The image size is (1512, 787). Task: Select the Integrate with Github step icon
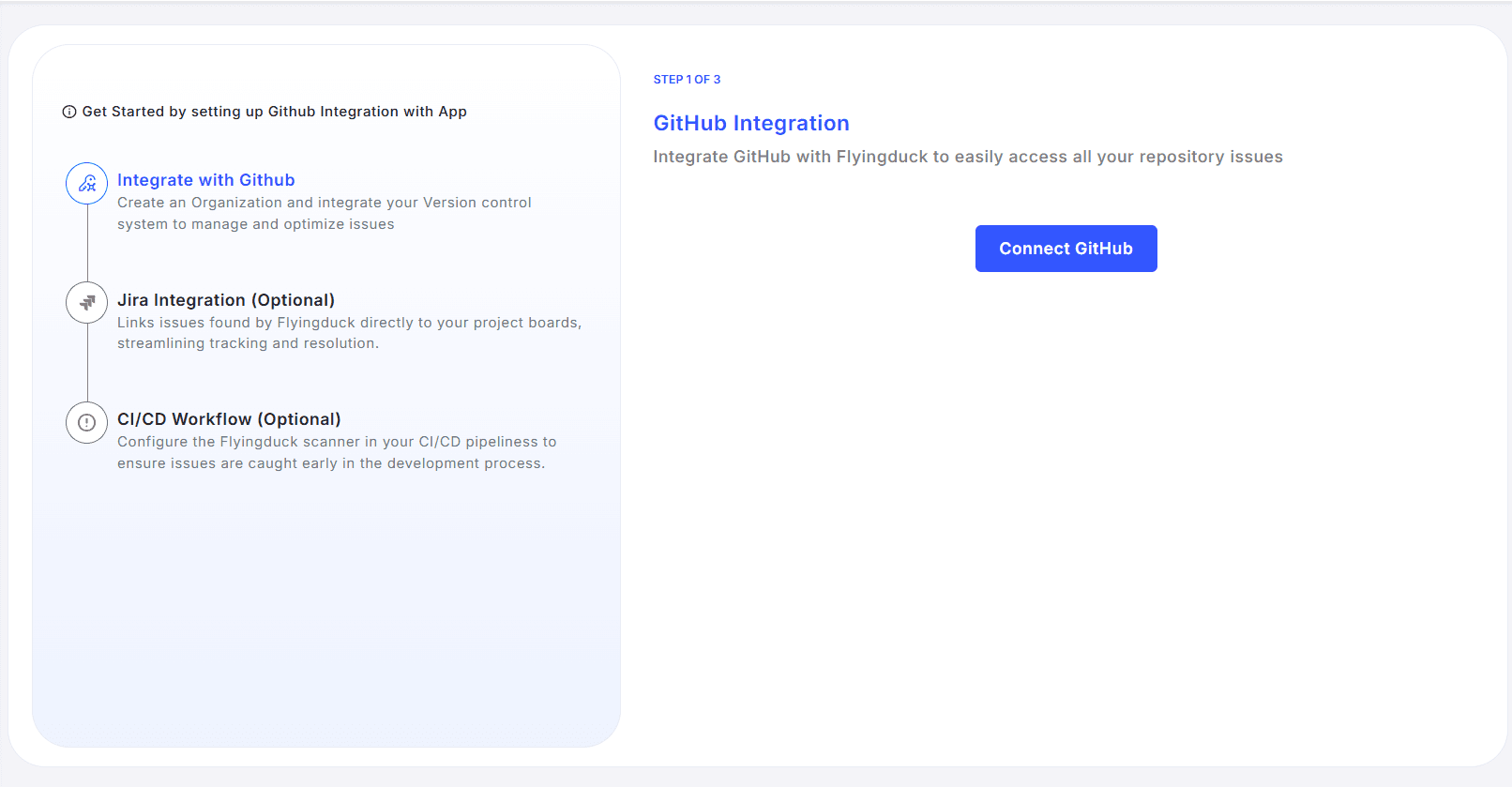click(x=87, y=184)
